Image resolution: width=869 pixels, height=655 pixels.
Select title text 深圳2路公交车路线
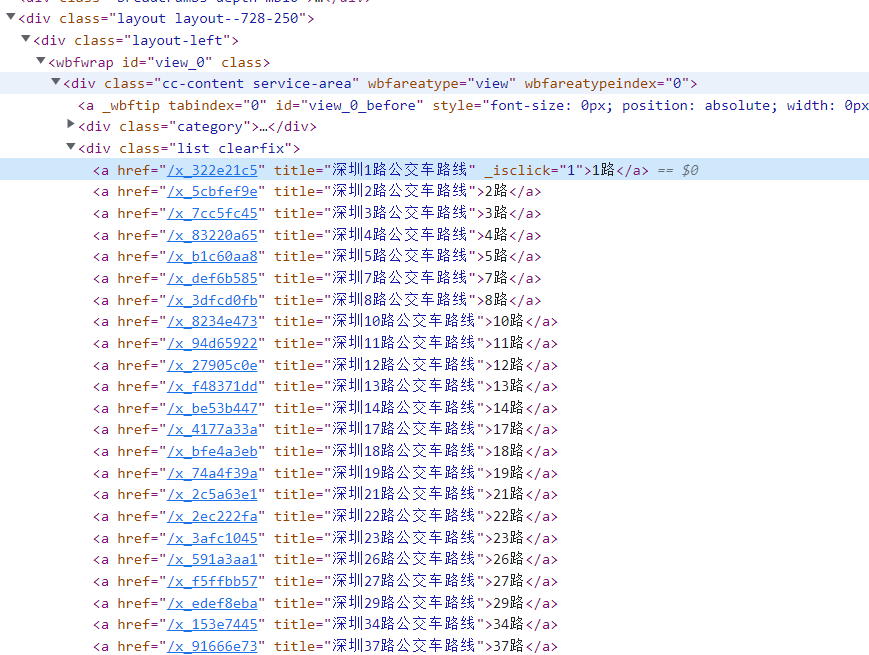[400, 191]
